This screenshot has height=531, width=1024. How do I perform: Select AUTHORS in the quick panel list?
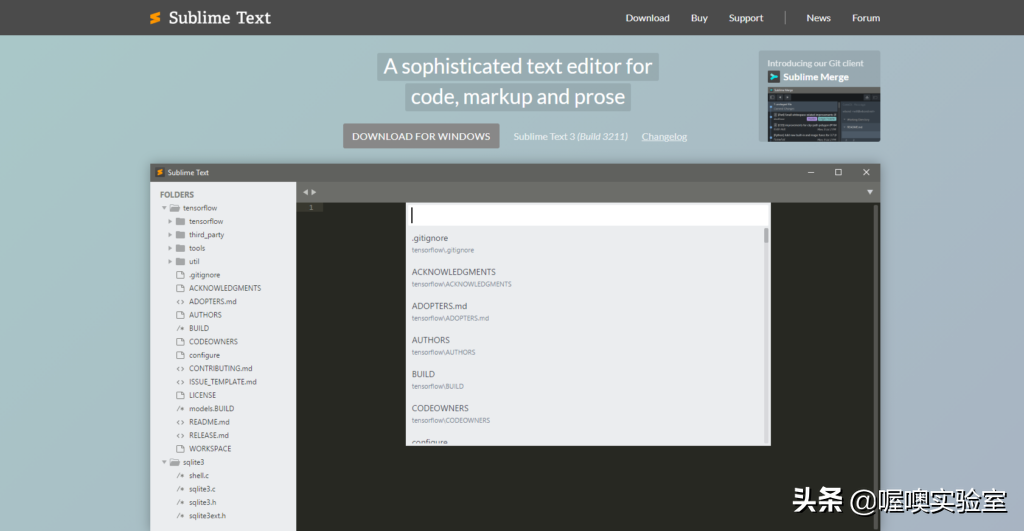point(585,346)
